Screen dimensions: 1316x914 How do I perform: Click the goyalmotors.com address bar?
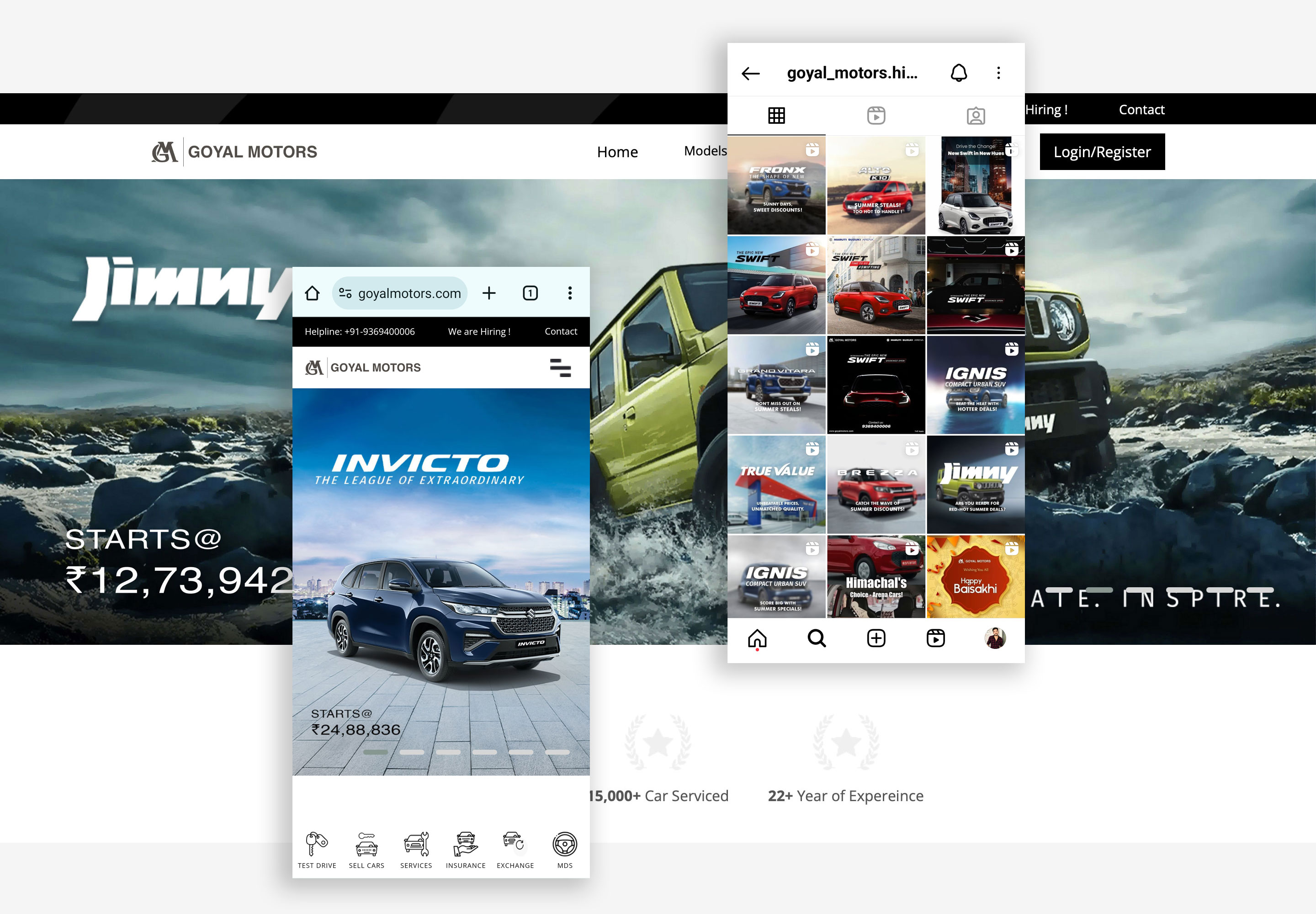point(400,293)
